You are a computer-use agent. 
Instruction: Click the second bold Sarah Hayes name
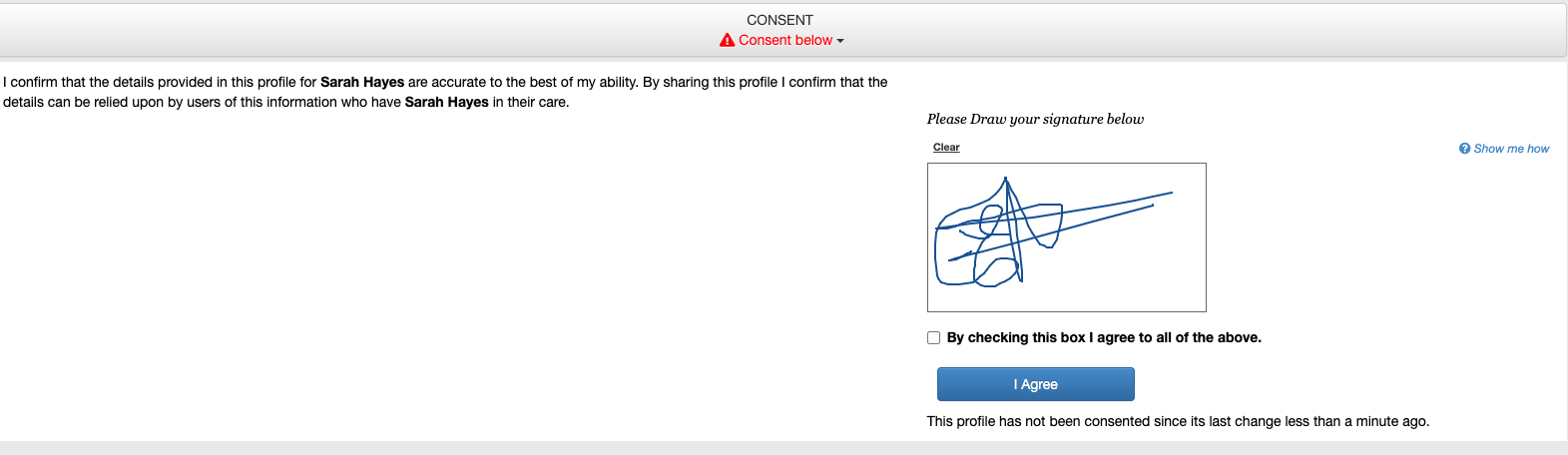pos(446,103)
